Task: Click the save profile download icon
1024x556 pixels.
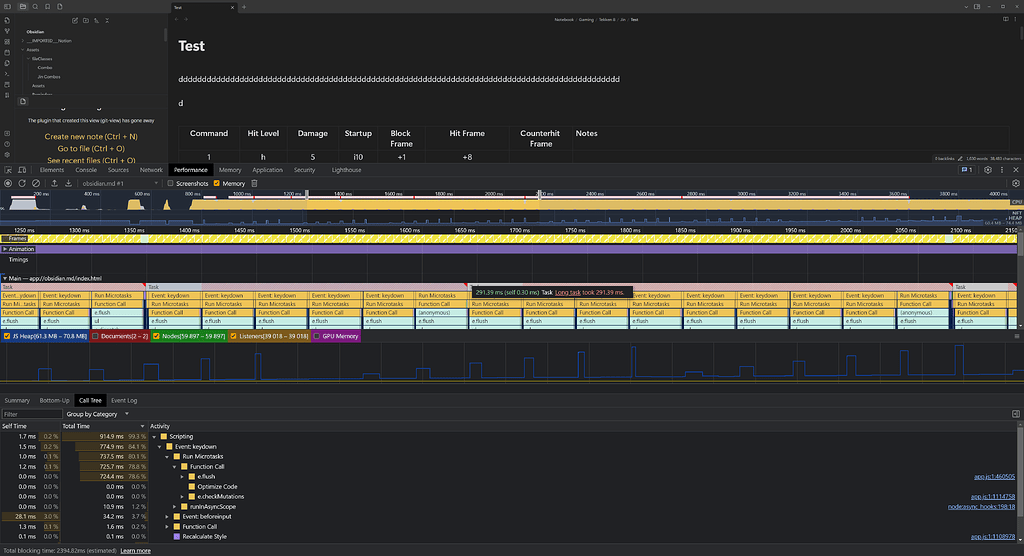Action: pyautogui.click(x=68, y=184)
